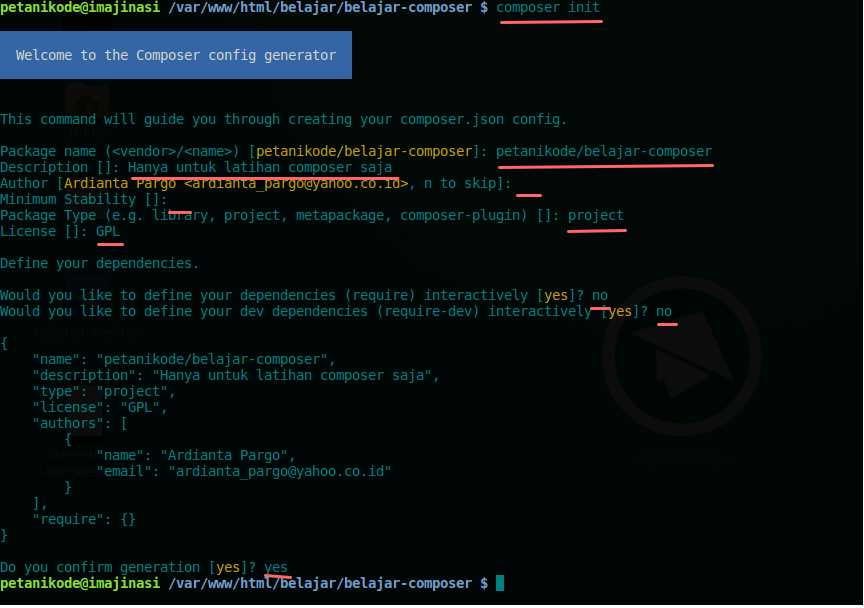Click the terminal cursor block at the final prompt
This screenshot has height=608, width=864.
500,583
